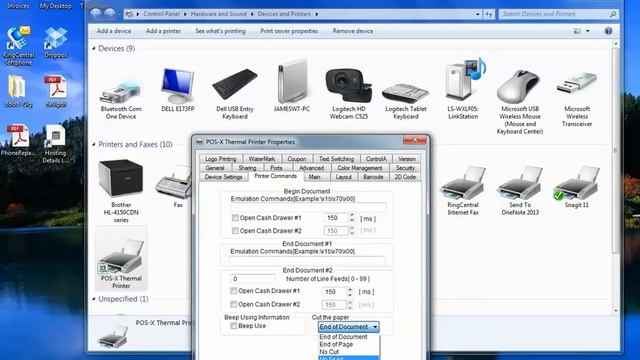Open the address bar history dropdown
Screen dimensions: 640x360
[x=478, y=14]
